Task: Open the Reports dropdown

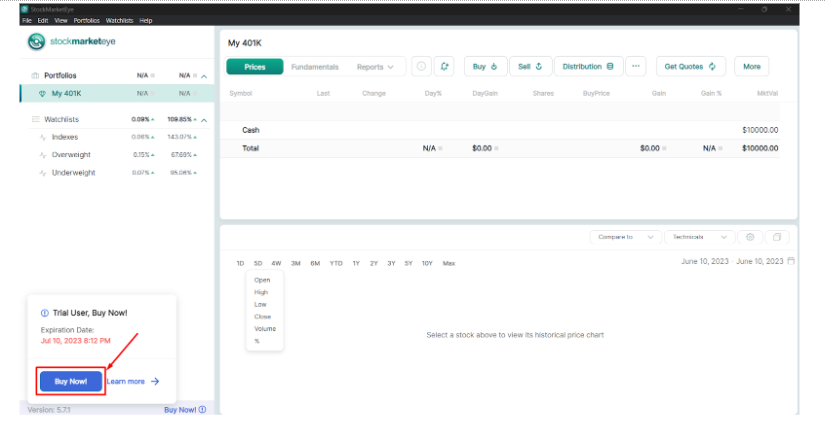Action: pos(375,67)
